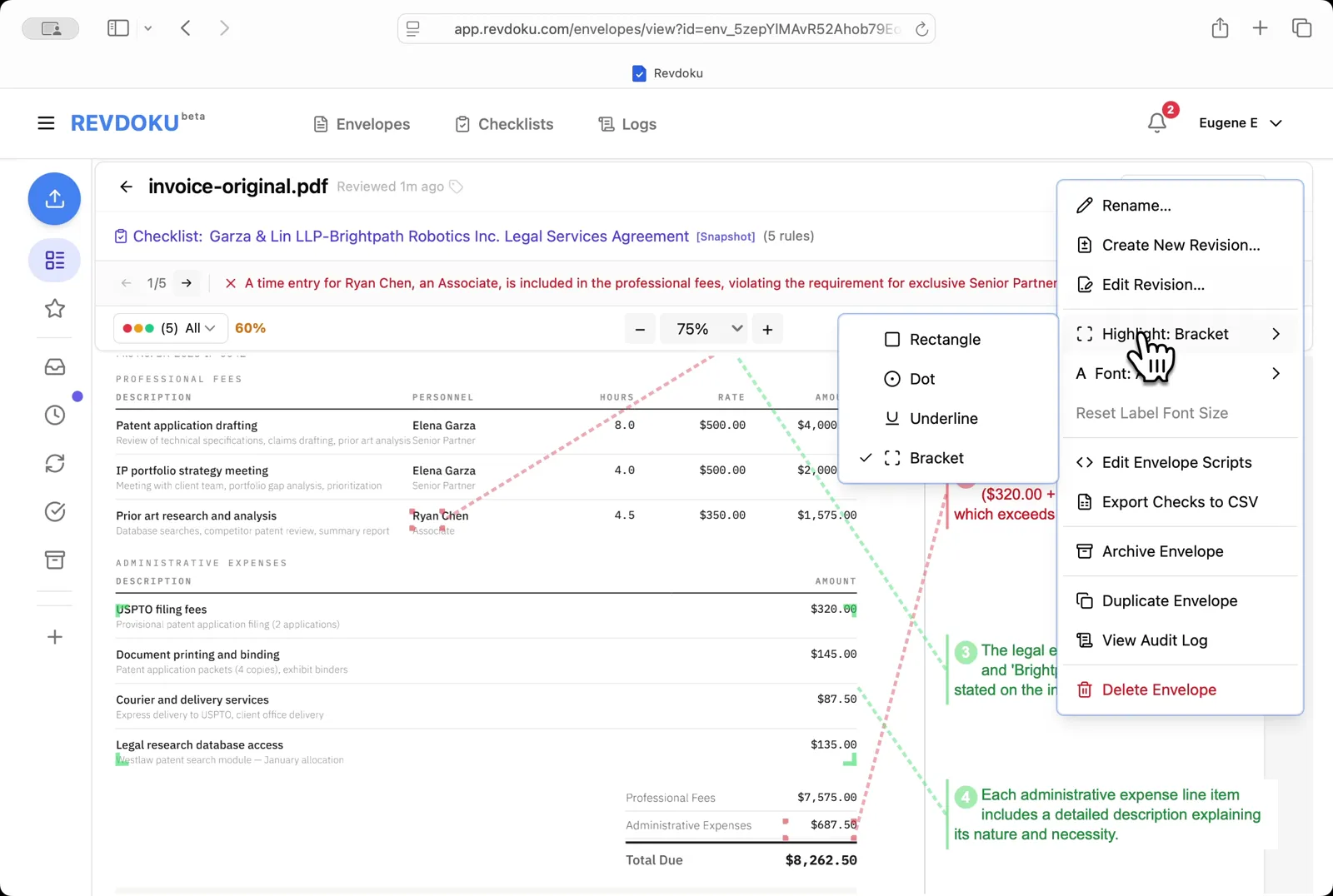1333x896 pixels.
Task: Select the Dot highlight style
Action: point(921,379)
